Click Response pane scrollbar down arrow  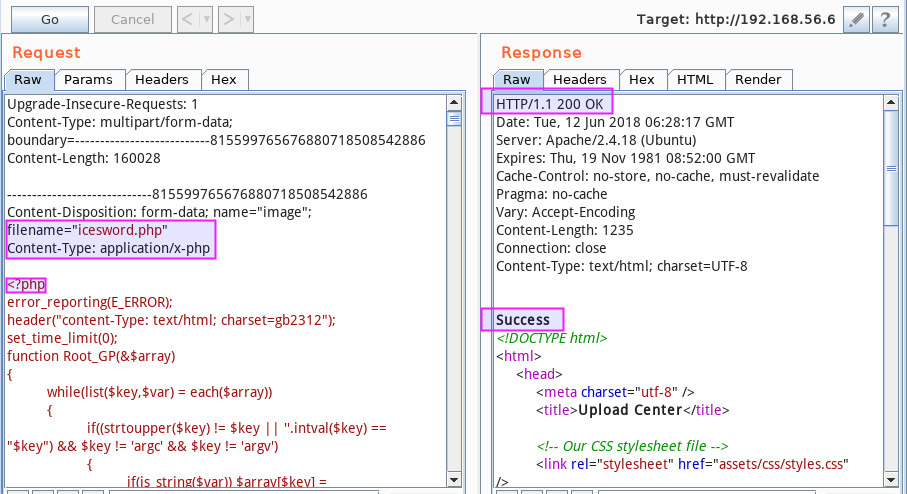tap(891, 480)
